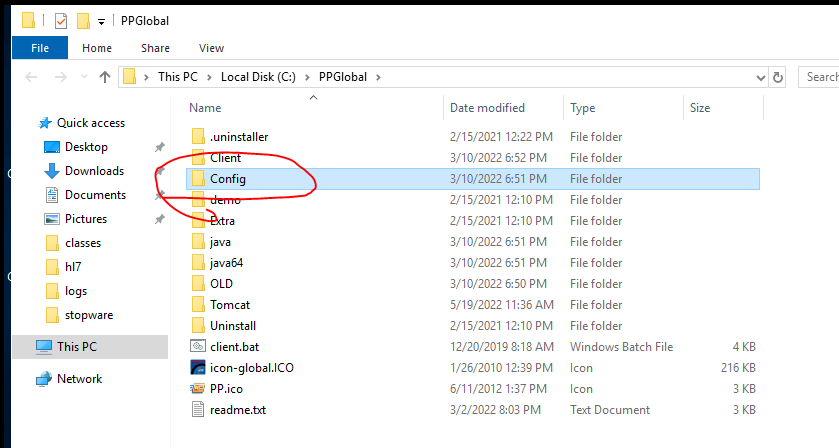Select the Client folder
The width and height of the screenshot is (839, 448).
(225, 158)
